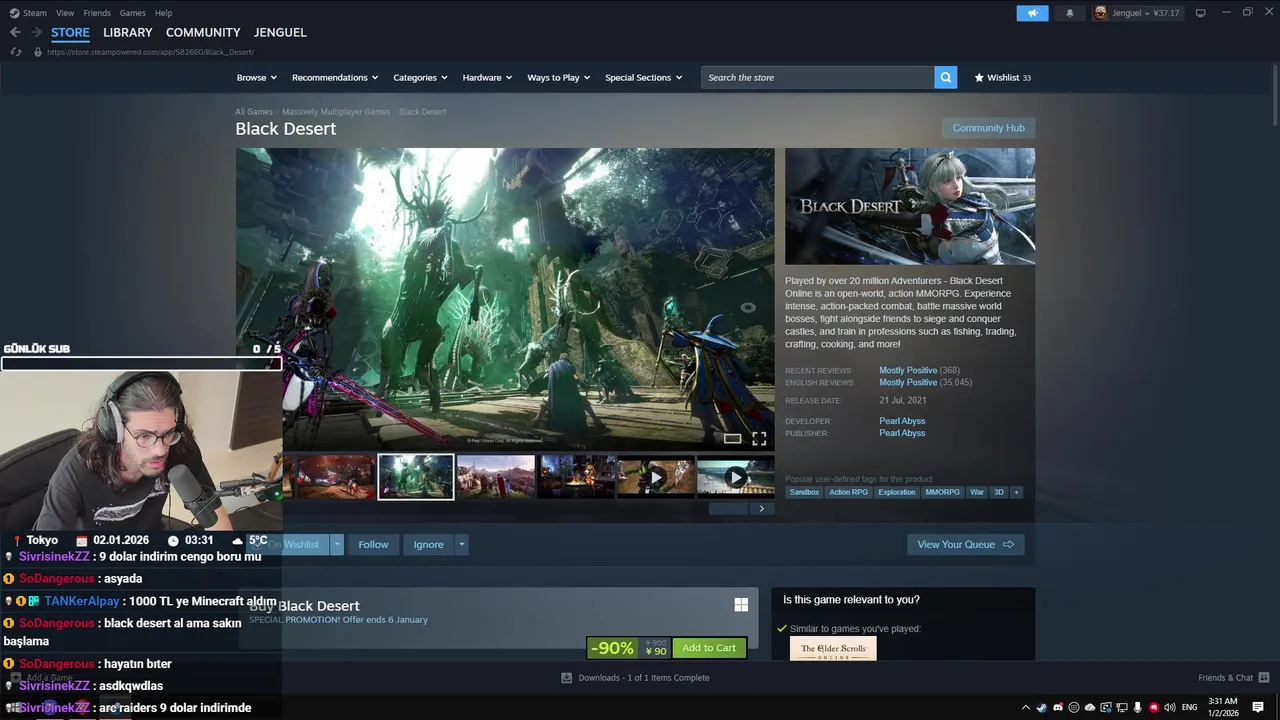Click the Follow button

coord(373,544)
